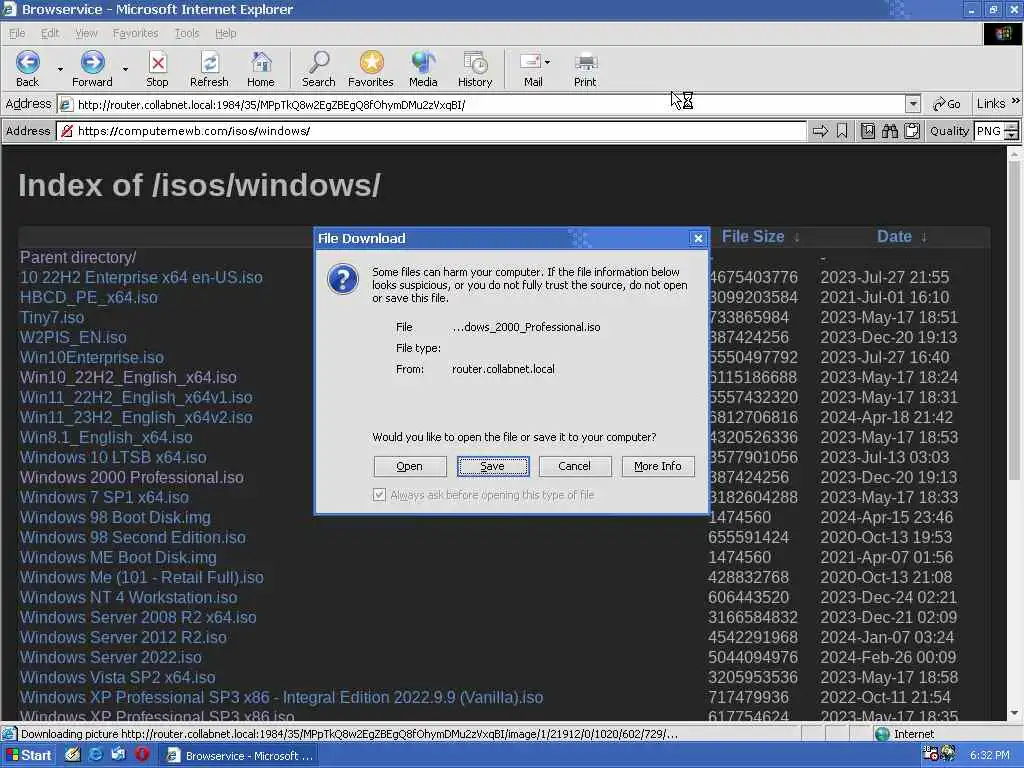Open the Tools menu
1024x768 pixels.
[x=187, y=33]
